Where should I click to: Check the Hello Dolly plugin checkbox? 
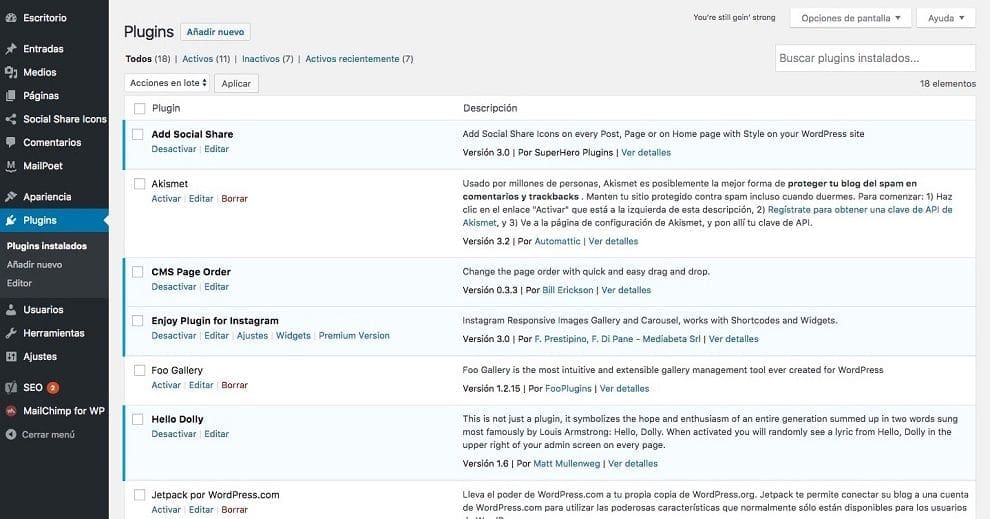138,419
